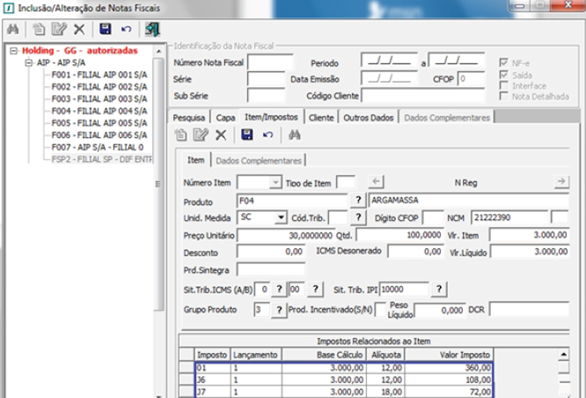
Task: Open lookup for Sit. Trib. IPI field
Action: (x=439, y=289)
